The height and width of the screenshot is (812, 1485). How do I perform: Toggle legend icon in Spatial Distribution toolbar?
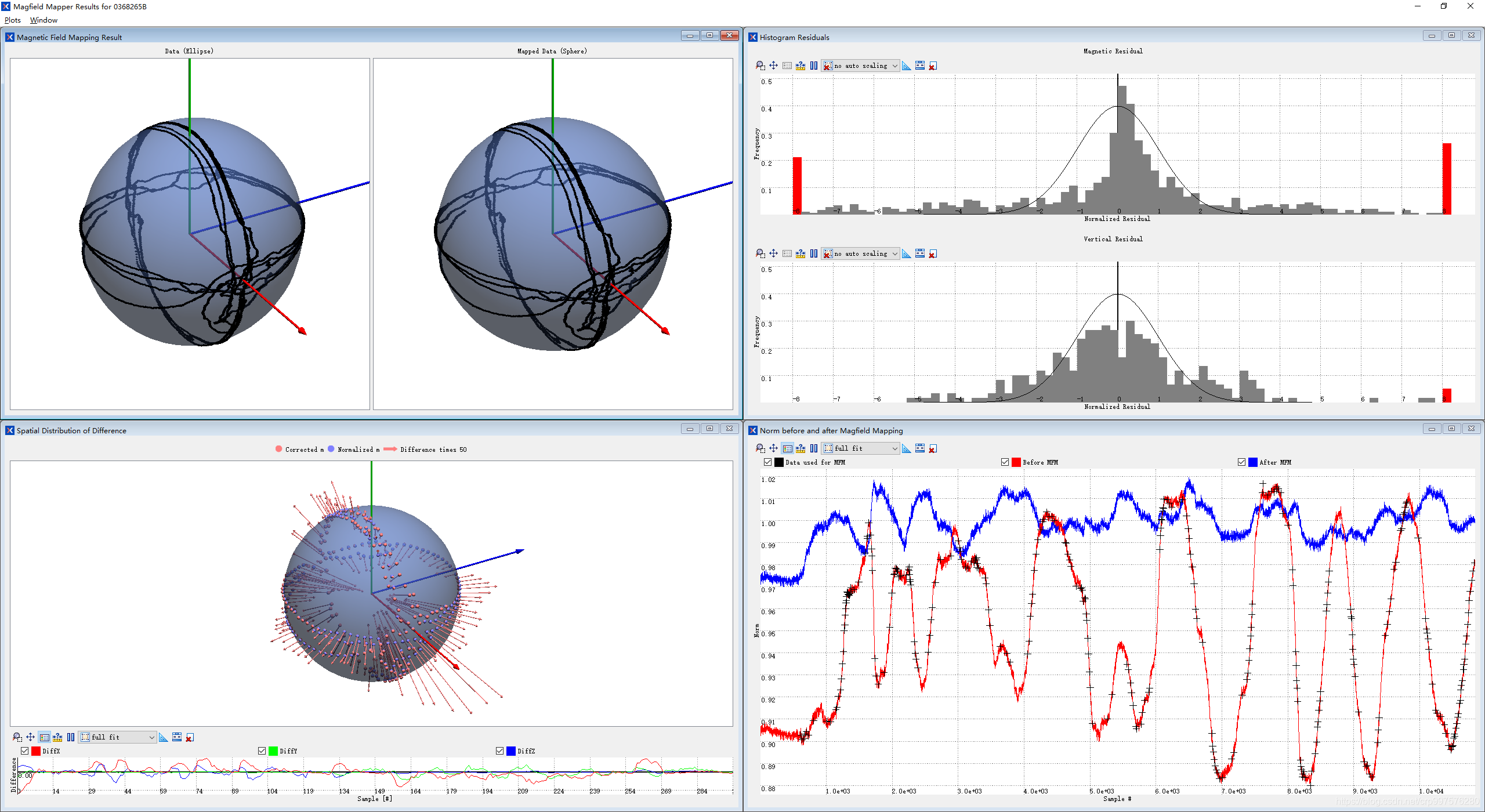point(44,737)
